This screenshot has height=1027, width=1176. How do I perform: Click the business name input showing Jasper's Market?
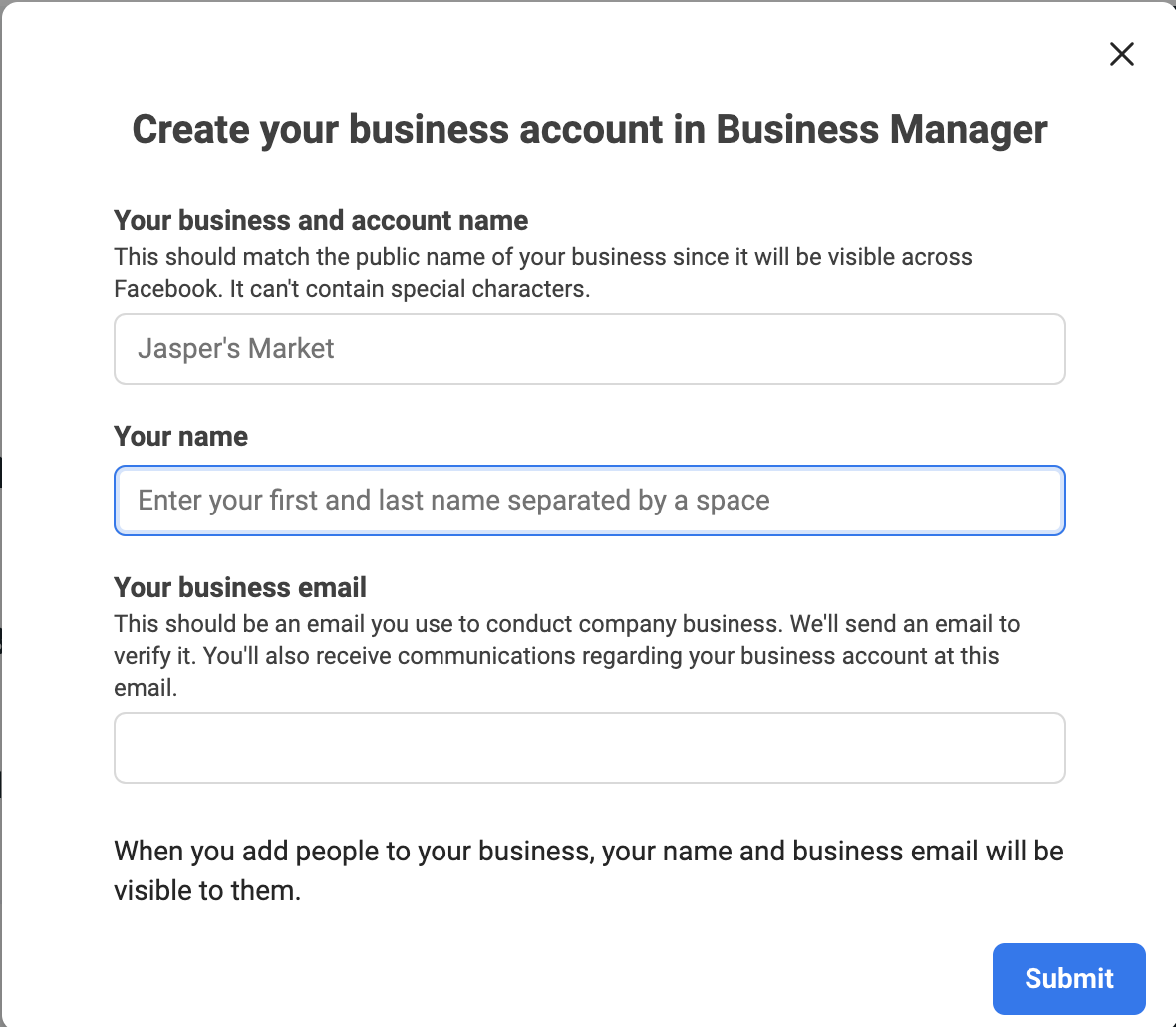click(x=589, y=349)
